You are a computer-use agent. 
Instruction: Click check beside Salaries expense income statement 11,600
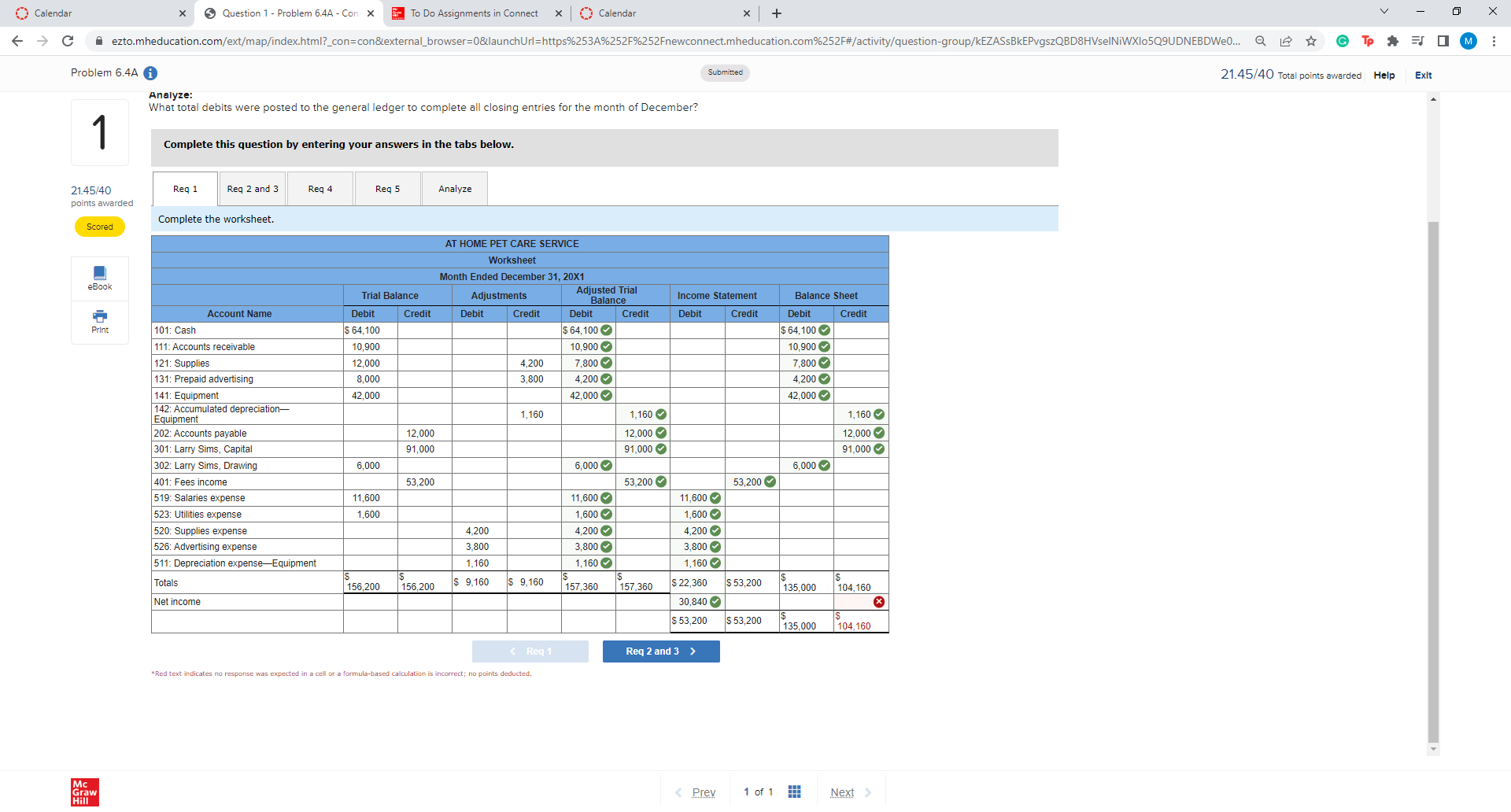coord(715,498)
